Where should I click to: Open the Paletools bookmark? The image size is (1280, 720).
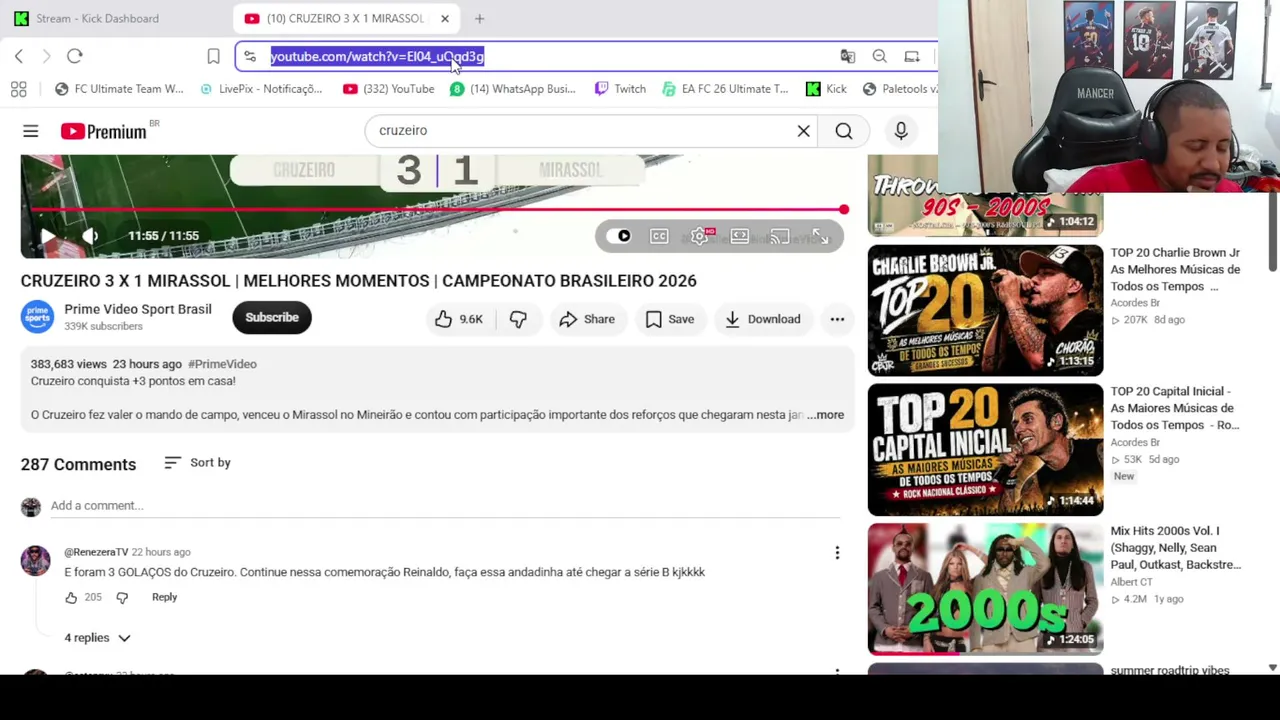[x=900, y=89]
